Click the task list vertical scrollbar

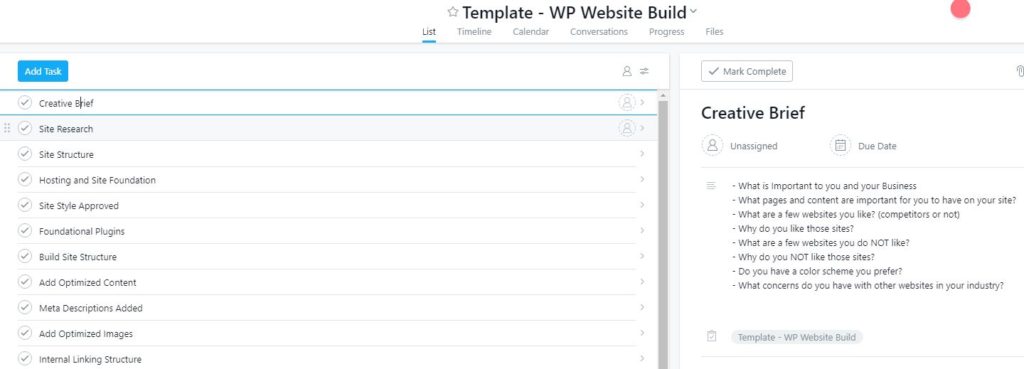[663, 234]
